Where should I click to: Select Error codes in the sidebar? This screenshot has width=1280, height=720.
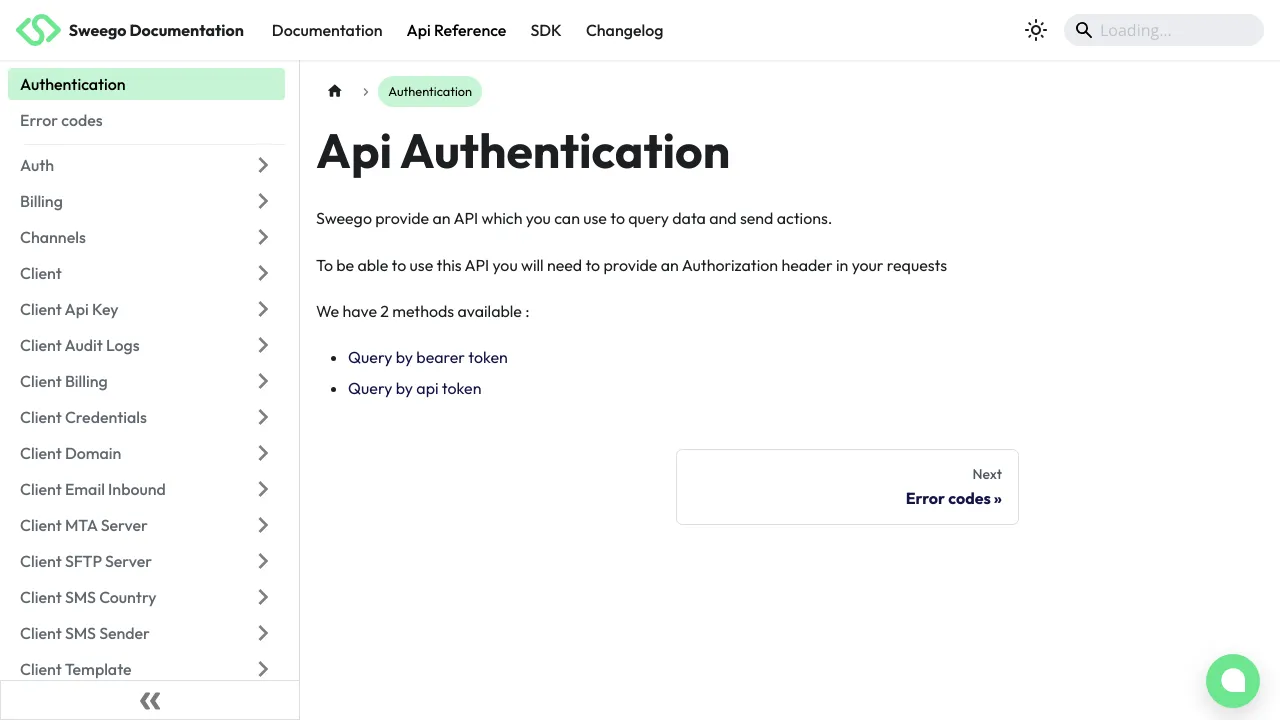(146, 120)
